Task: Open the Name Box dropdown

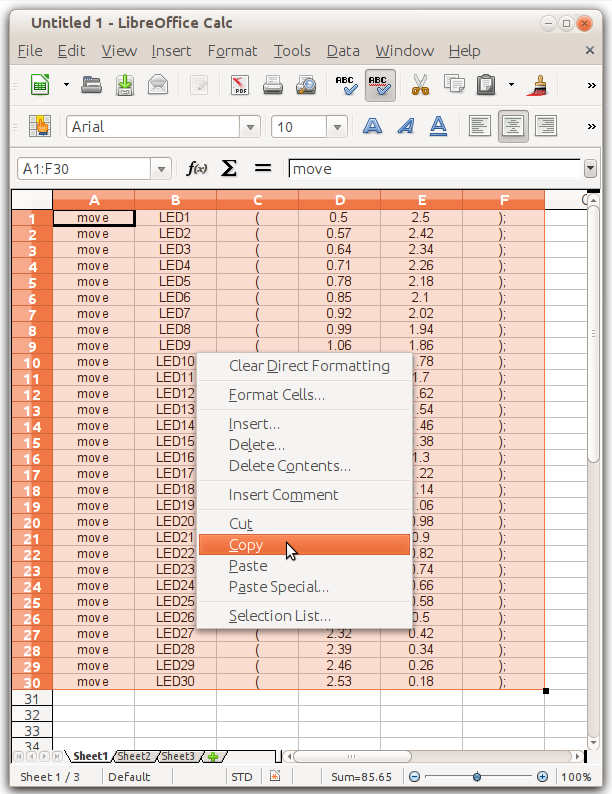Action: pos(161,169)
